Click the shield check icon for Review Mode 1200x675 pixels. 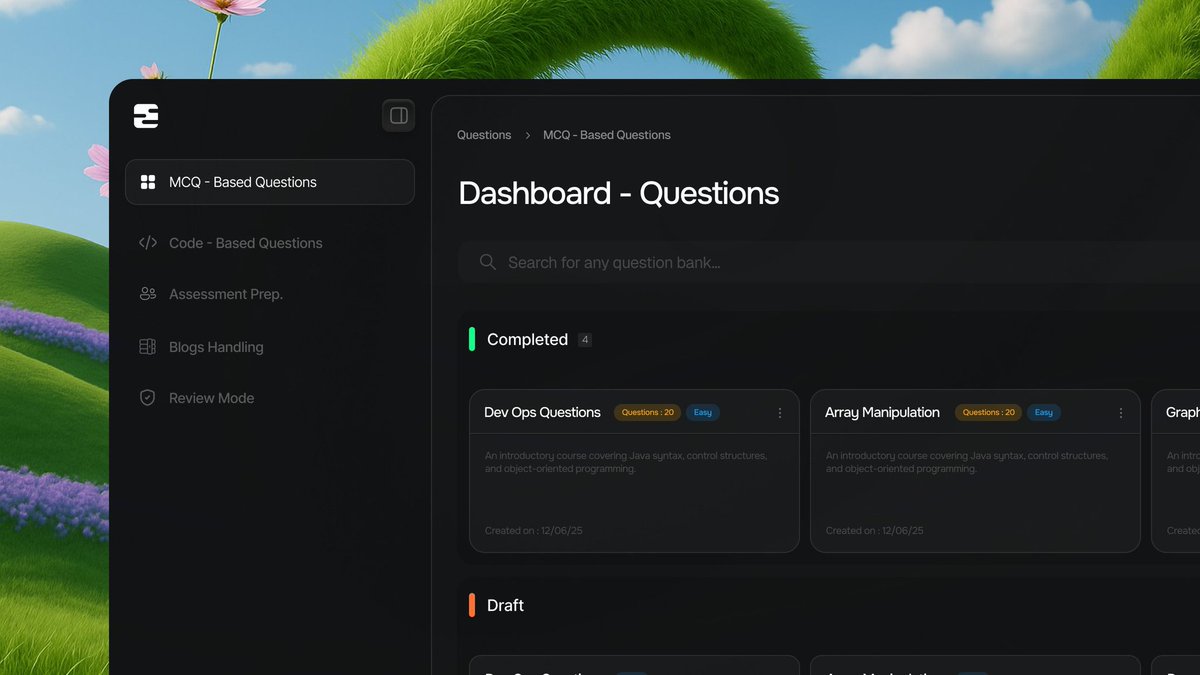pyautogui.click(x=148, y=398)
